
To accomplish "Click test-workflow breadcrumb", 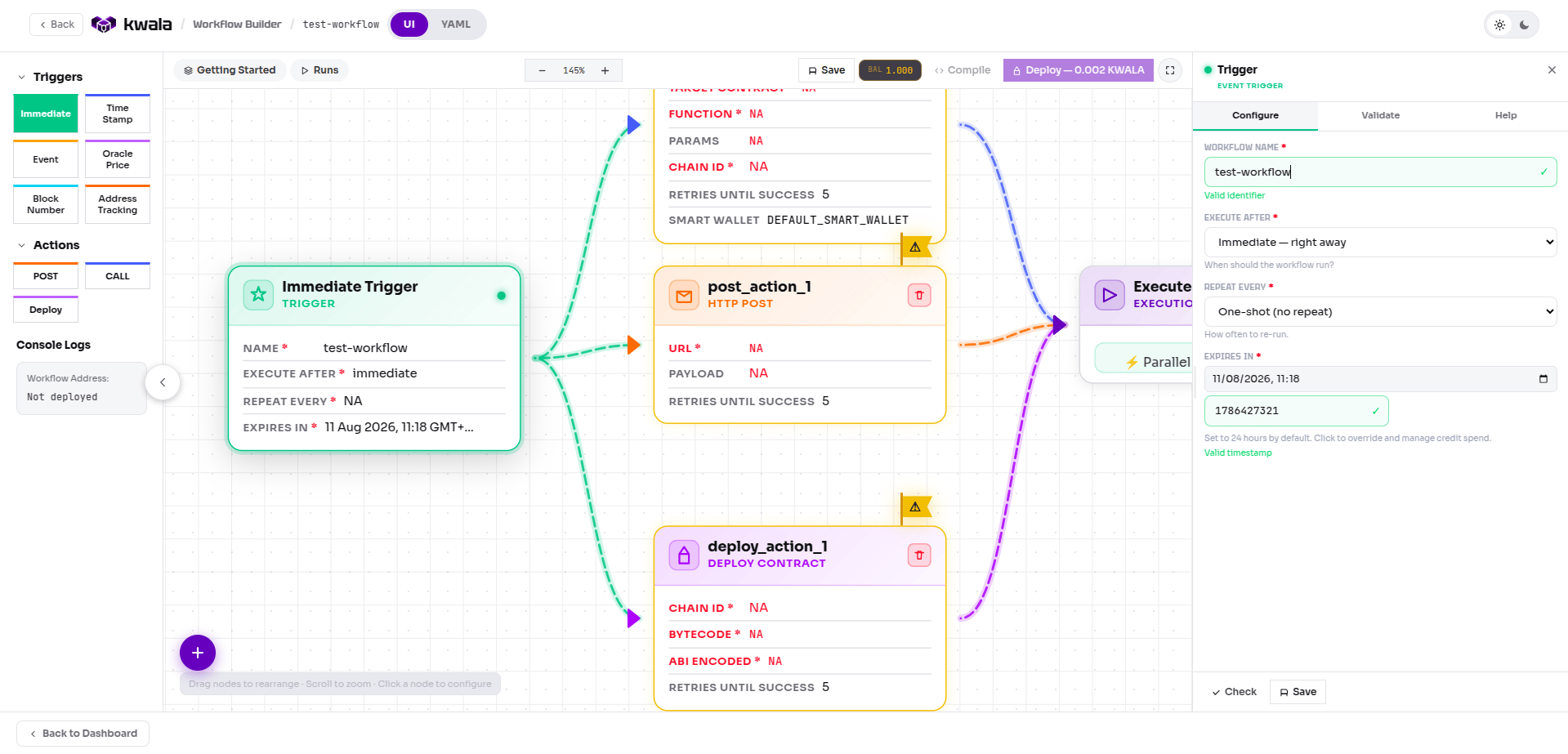I will pyautogui.click(x=341, y=25).
